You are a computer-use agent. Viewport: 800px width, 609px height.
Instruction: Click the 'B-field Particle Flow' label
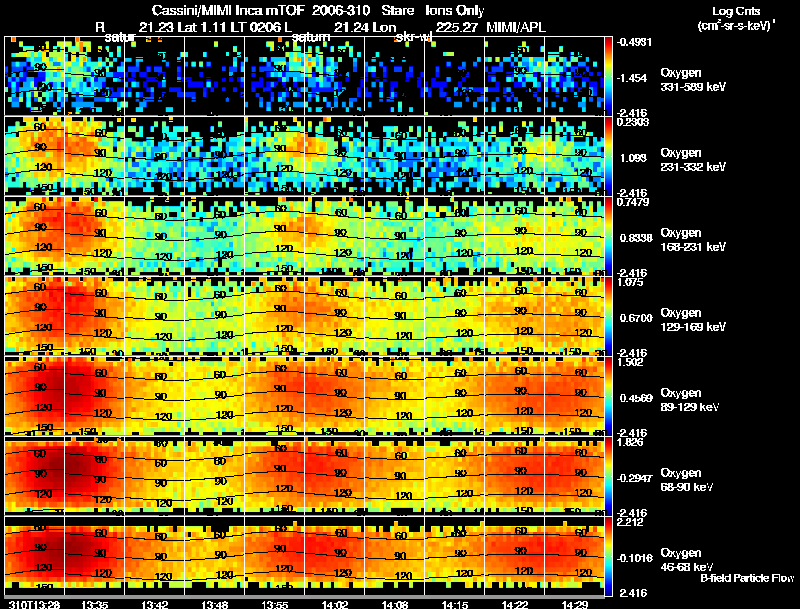[747, 578]
